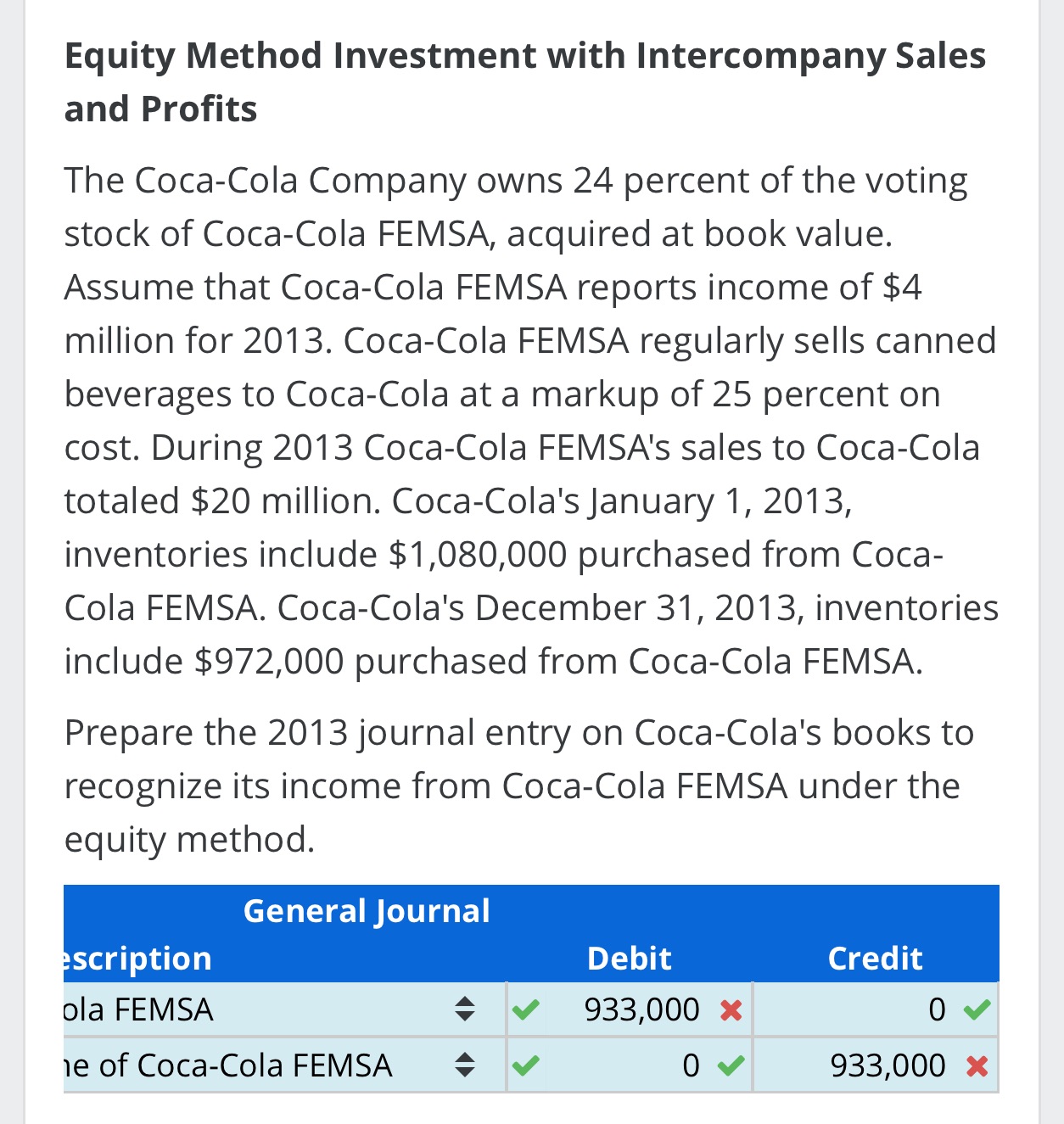Click the up-down arrows on the second journal row
This screenshot has width=1064, height=1124.
coord(463,1065)
